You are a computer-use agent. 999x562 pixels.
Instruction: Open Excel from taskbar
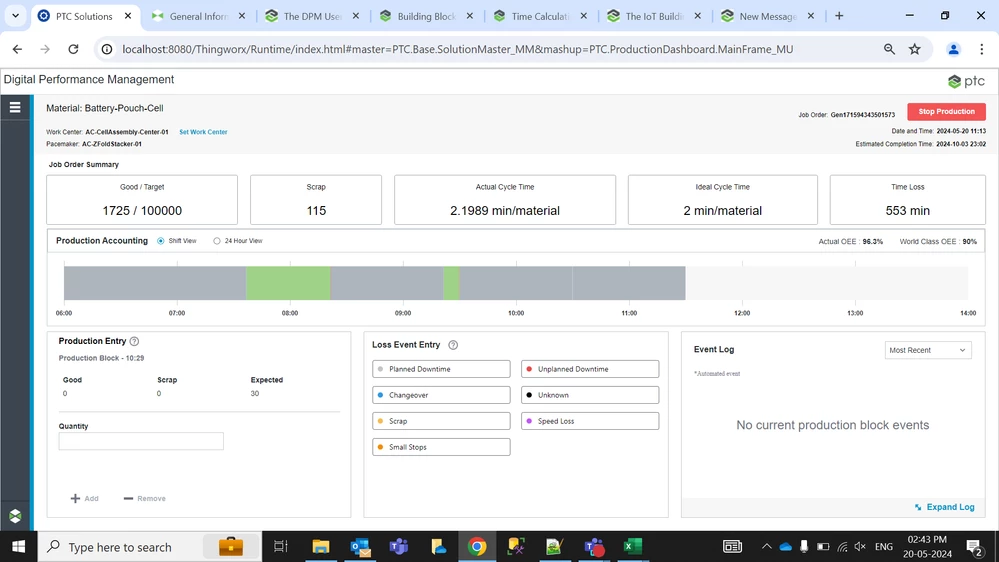tap(632, 547)
